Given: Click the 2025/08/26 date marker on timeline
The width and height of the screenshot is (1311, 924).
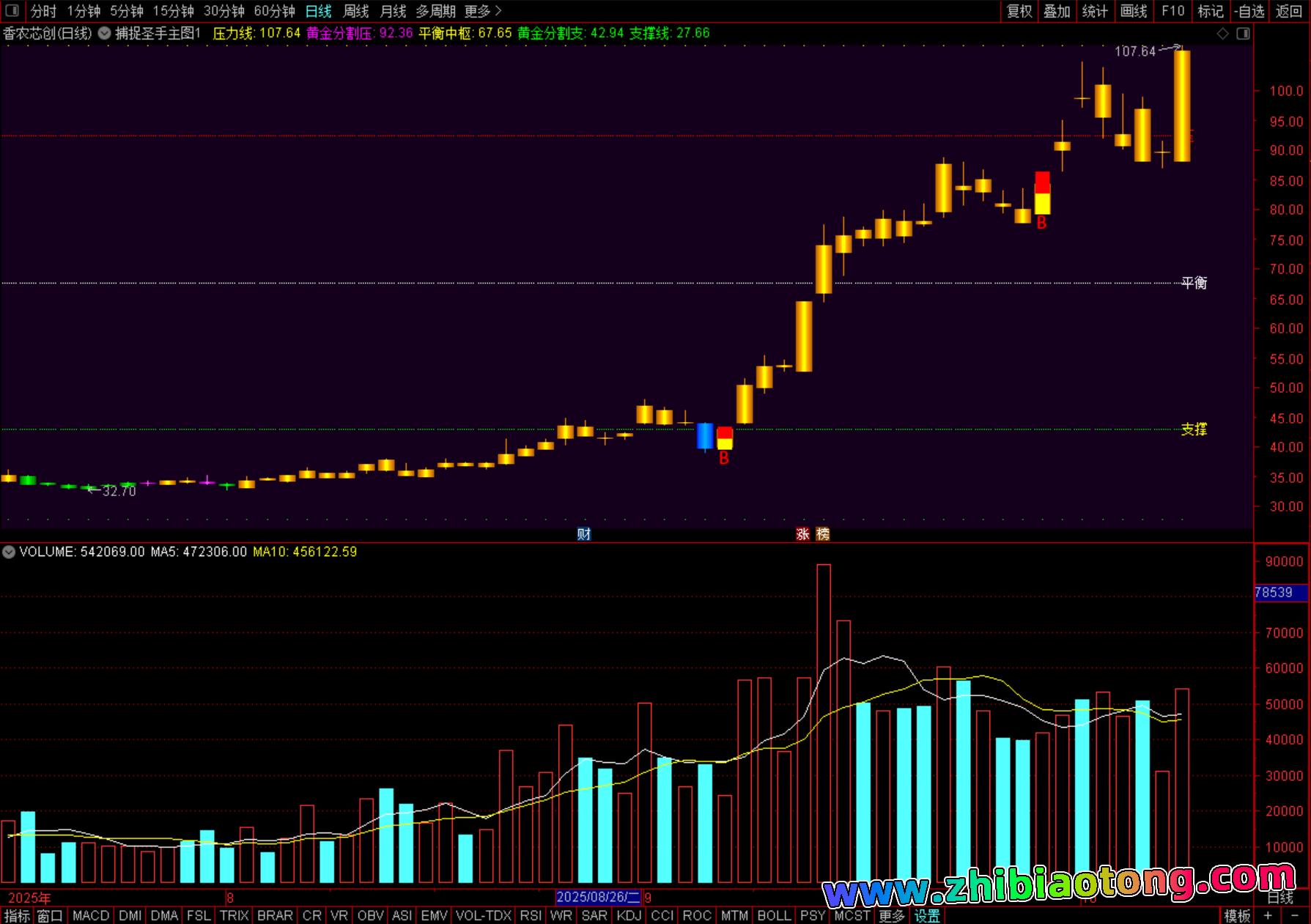Looking at the screenshot, I should click(597, 897).
